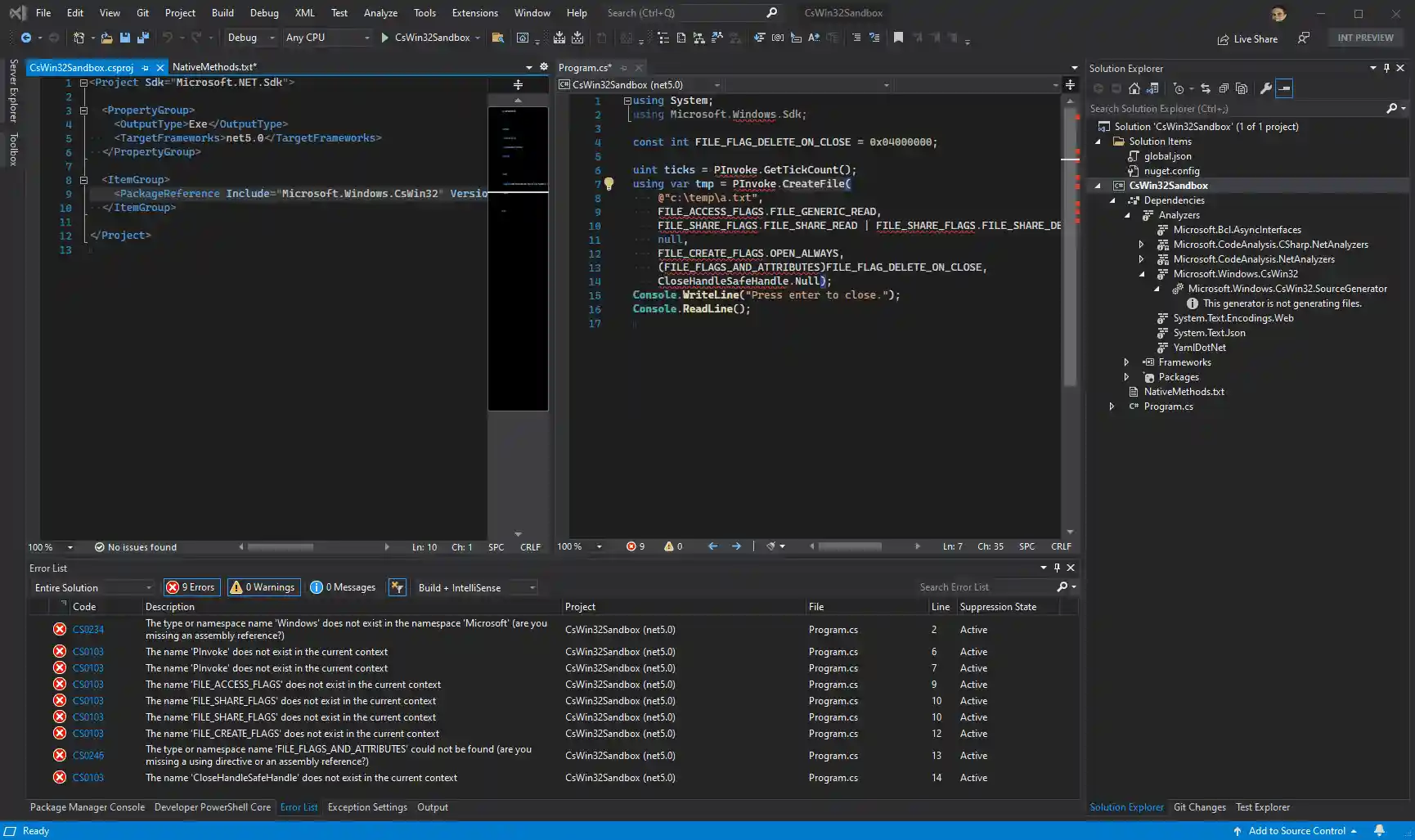Show all files in Solution Explorer
The width and height of the screenshot is (1415, 840).
(1243, 88)
